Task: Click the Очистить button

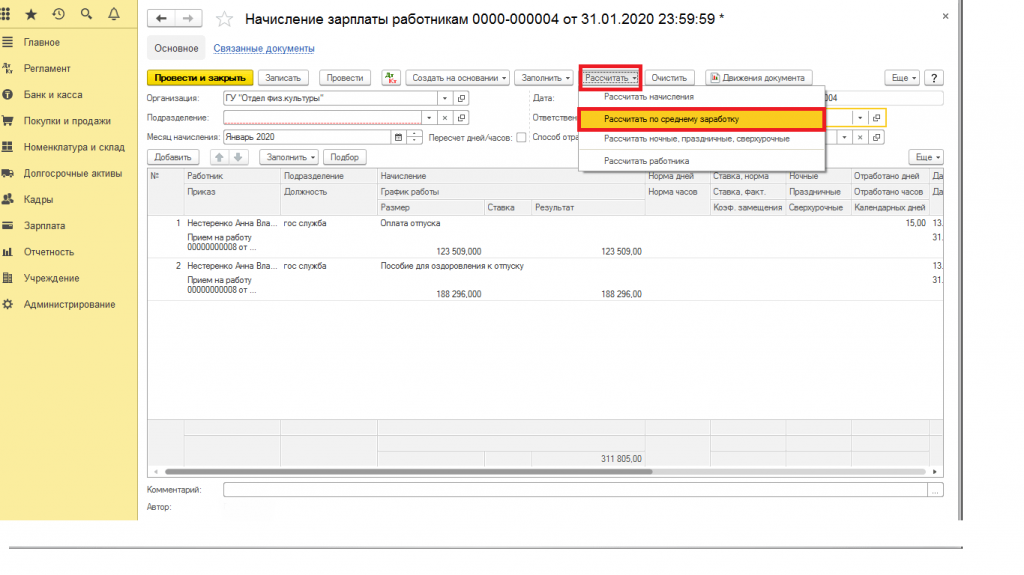Action: click(x=669, y=77)
